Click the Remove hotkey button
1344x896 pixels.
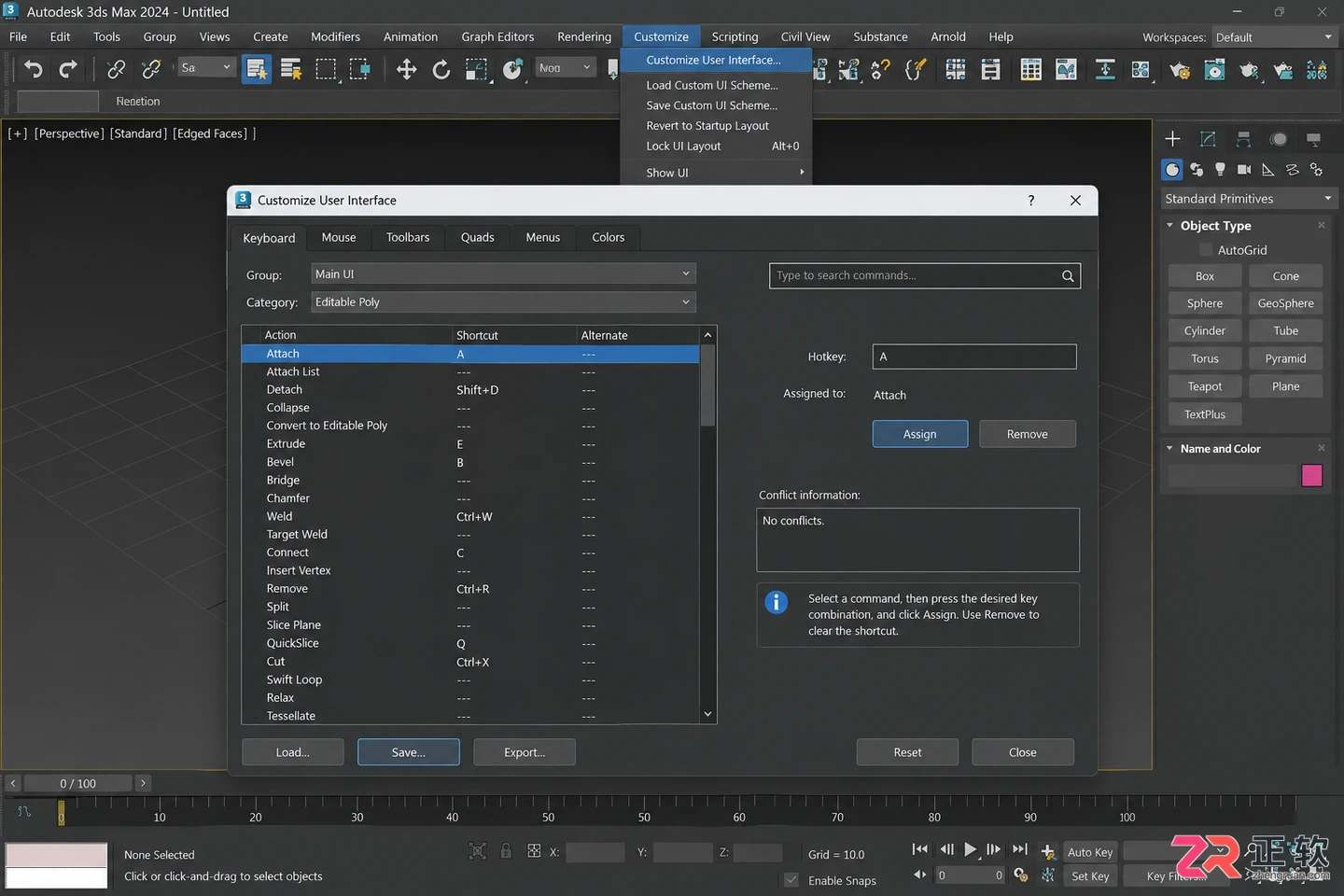[1028, 434]
